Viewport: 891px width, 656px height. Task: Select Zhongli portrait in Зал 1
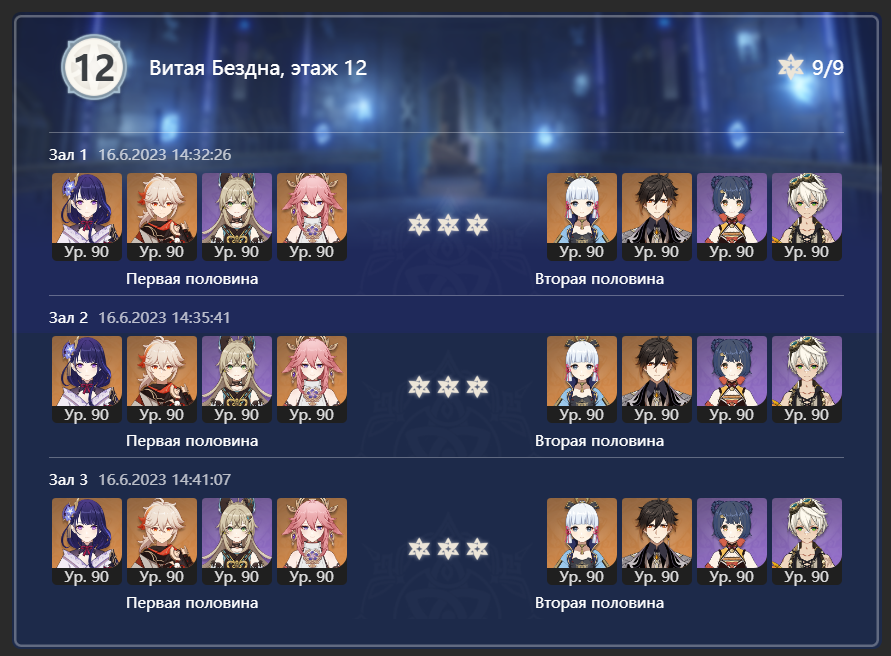click(x=657, y=217)
